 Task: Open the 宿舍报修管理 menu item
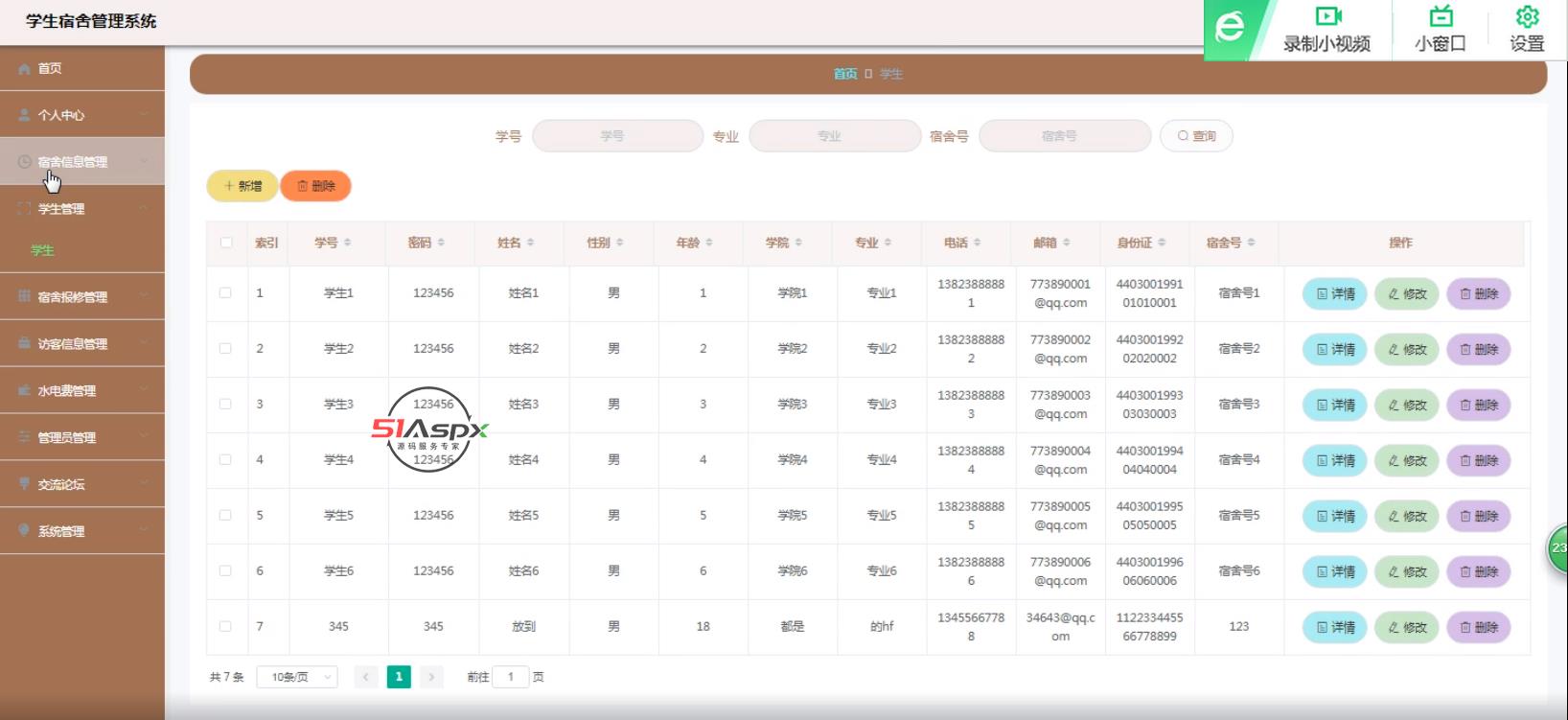tap(82, 297)
